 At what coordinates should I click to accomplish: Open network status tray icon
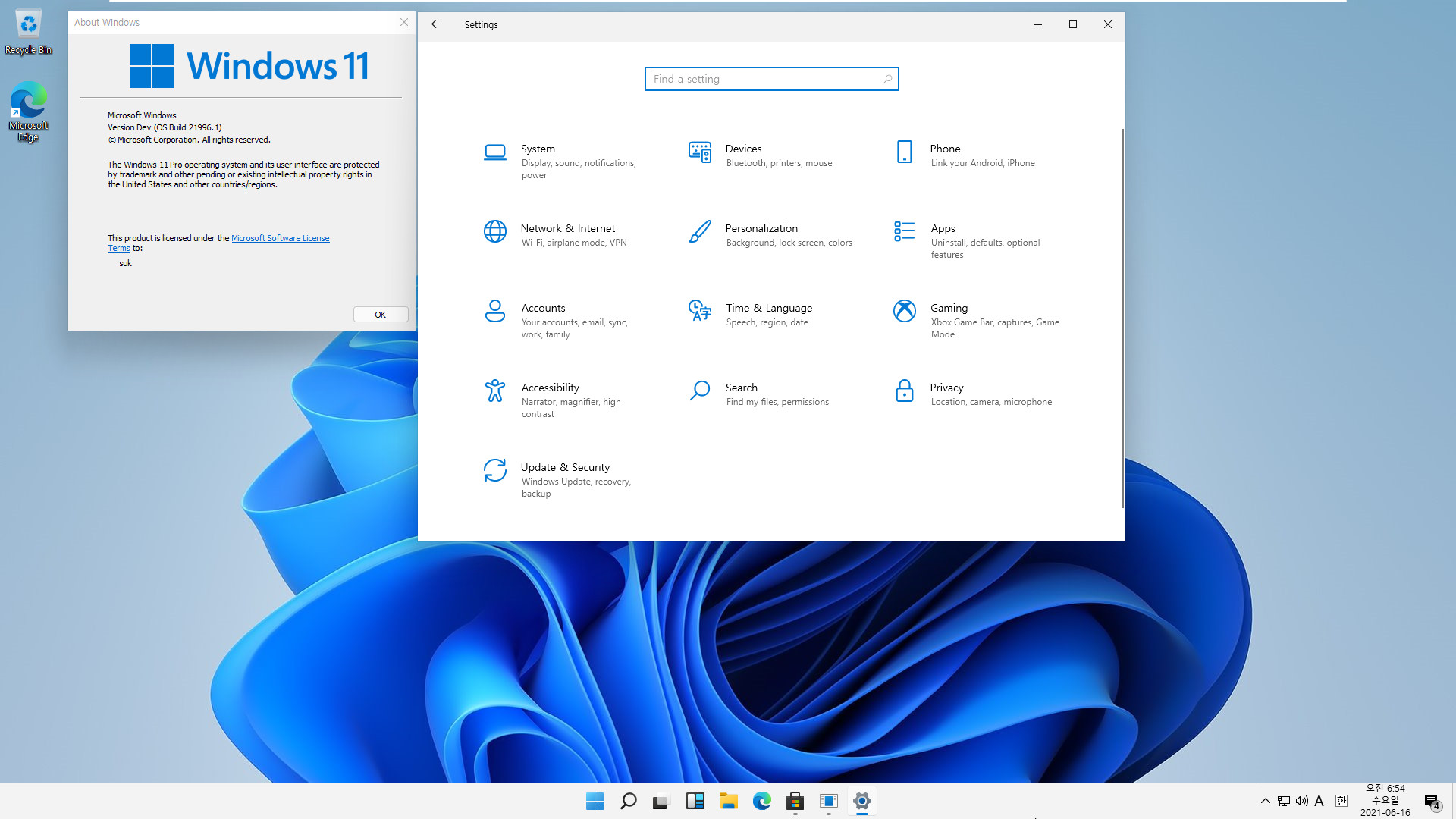pos(1284,801)
